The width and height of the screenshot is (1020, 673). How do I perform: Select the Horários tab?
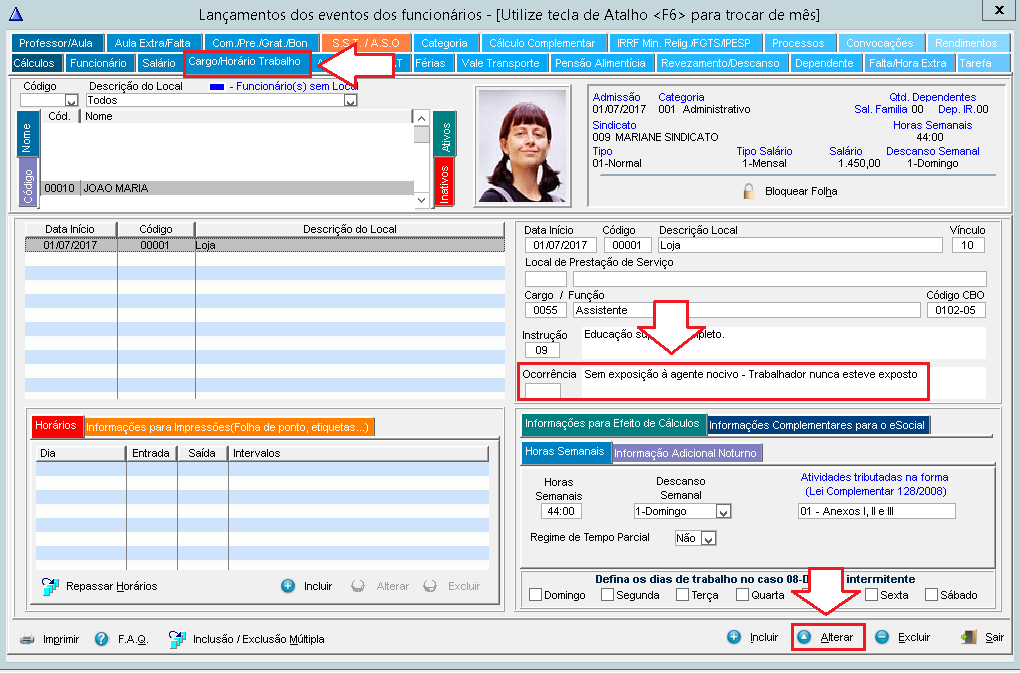(57, 425)
